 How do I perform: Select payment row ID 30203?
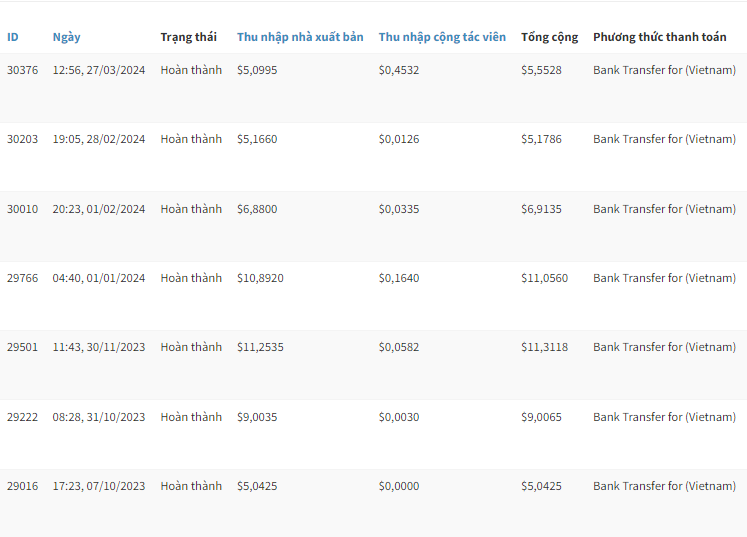[x=22, y=139]
